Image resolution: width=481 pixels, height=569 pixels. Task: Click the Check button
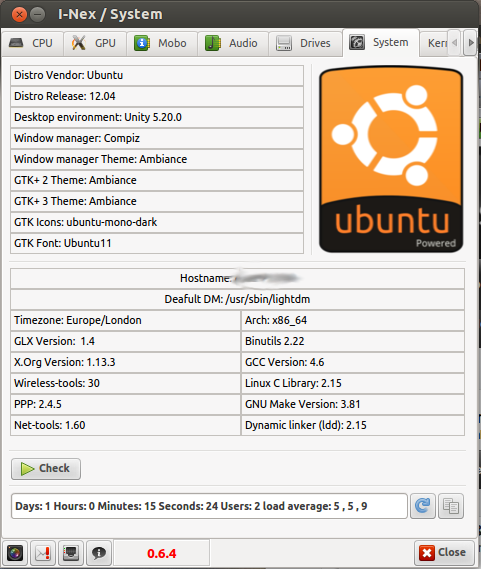coord(46,468)
